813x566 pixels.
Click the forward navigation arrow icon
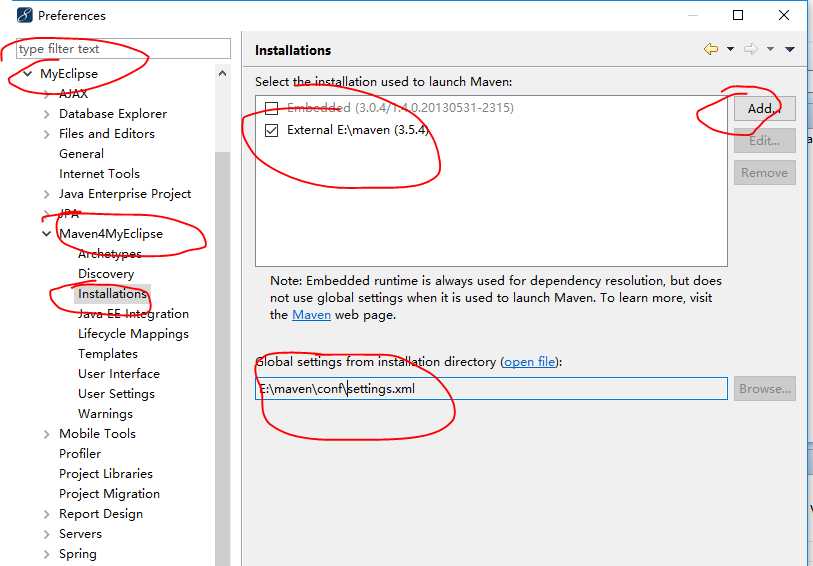pyautogui.click(x=750, y=49)
